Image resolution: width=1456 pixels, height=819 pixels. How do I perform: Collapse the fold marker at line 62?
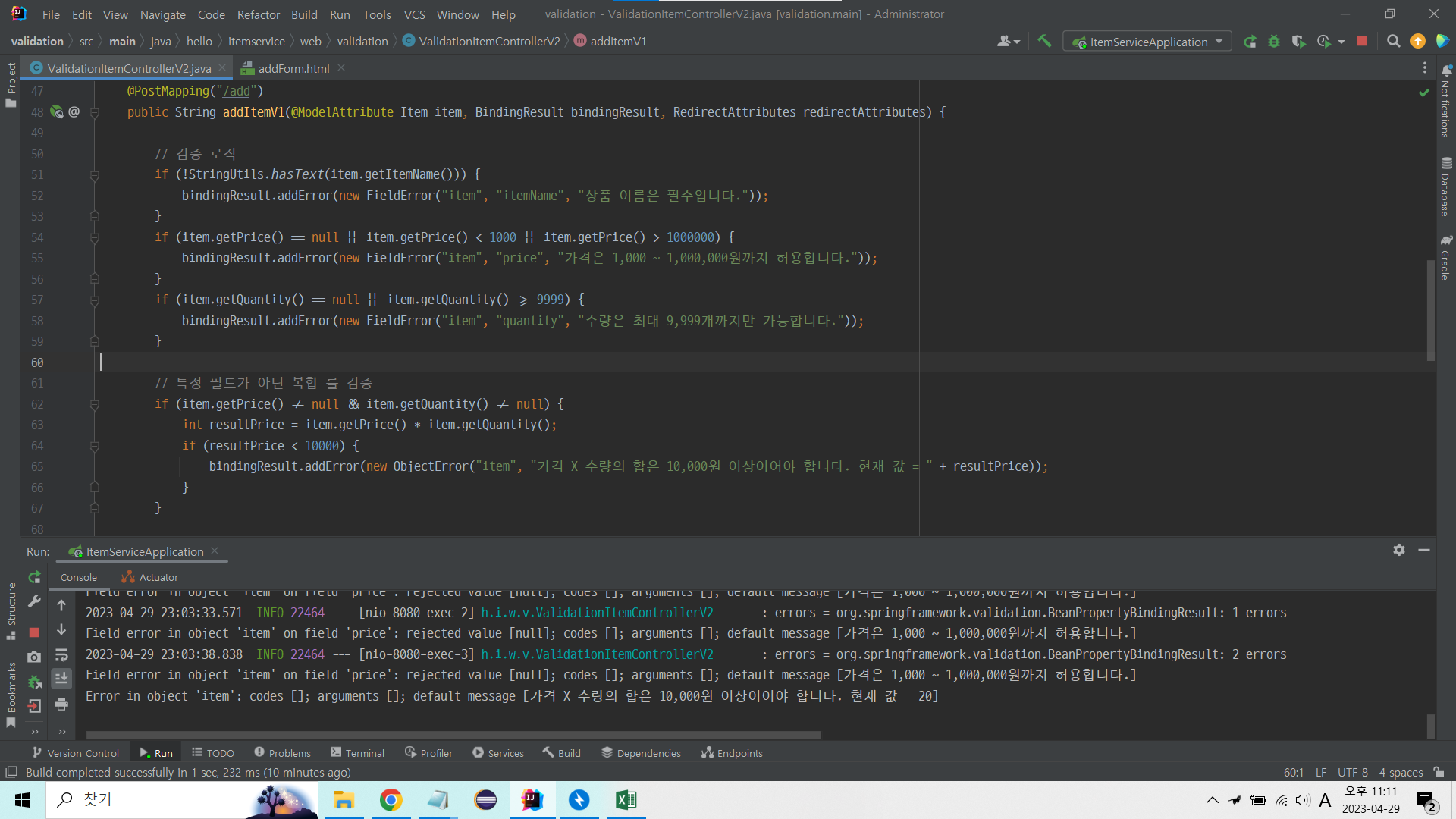click(95, 405)
